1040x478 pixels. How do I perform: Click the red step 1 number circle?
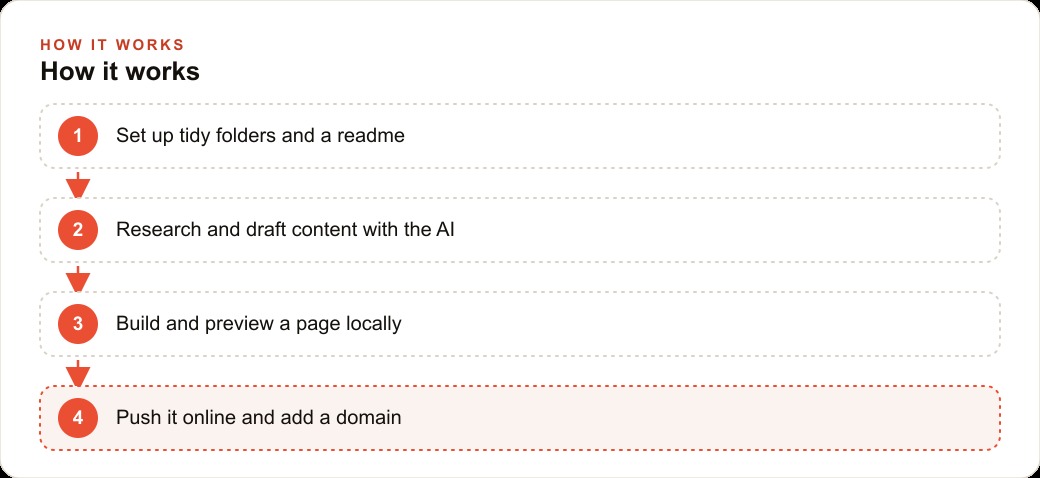tap(78, 136)
